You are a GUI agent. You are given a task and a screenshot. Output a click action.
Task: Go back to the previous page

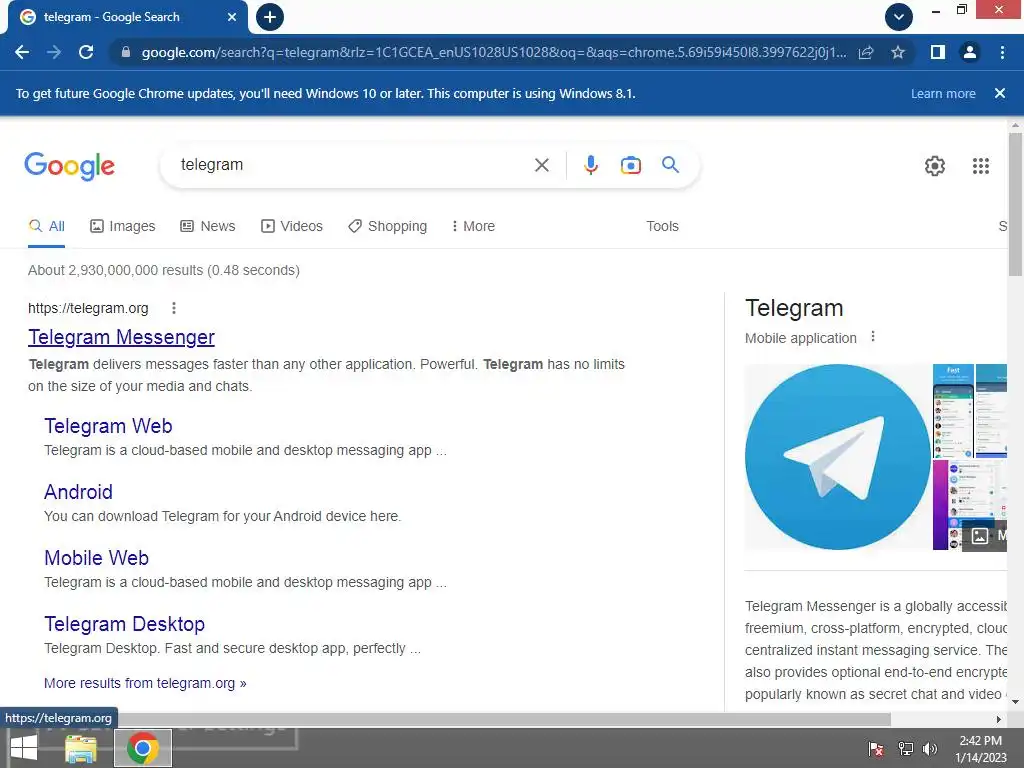click(x=22, y=52)
